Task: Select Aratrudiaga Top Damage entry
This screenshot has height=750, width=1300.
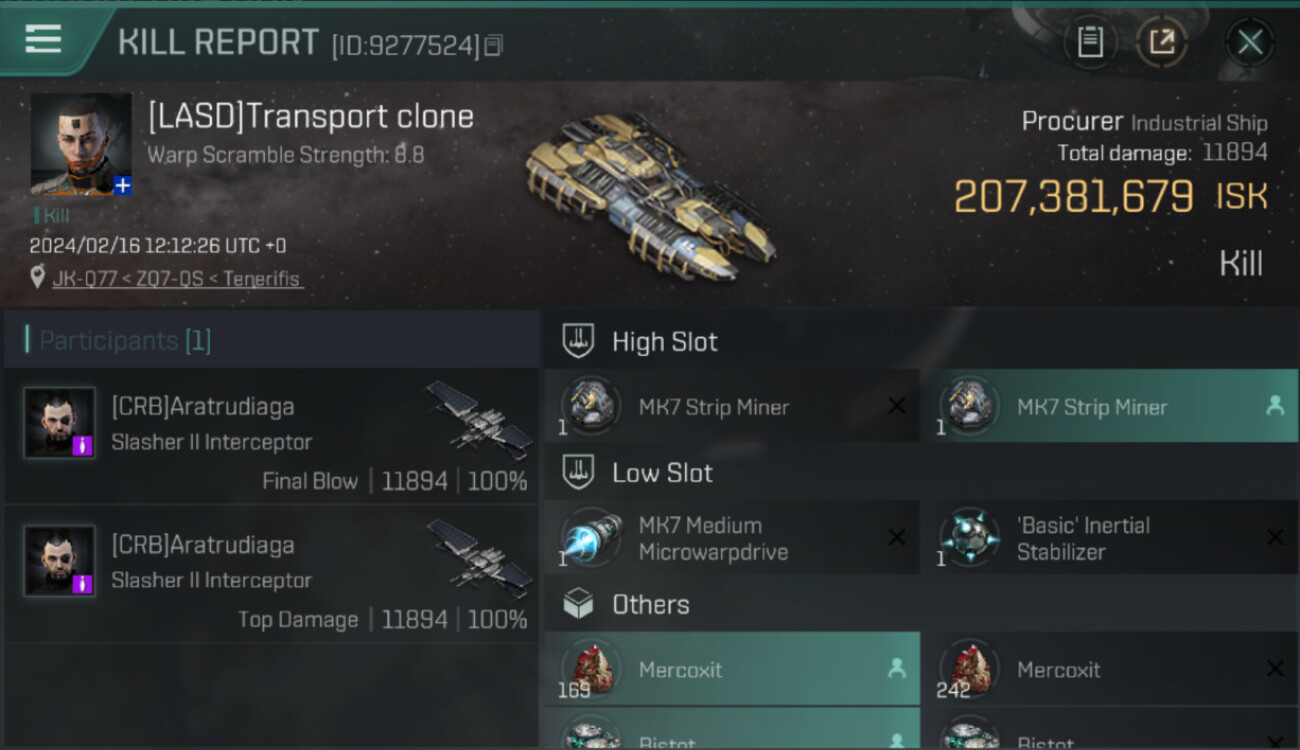Action: coord(271,574)
